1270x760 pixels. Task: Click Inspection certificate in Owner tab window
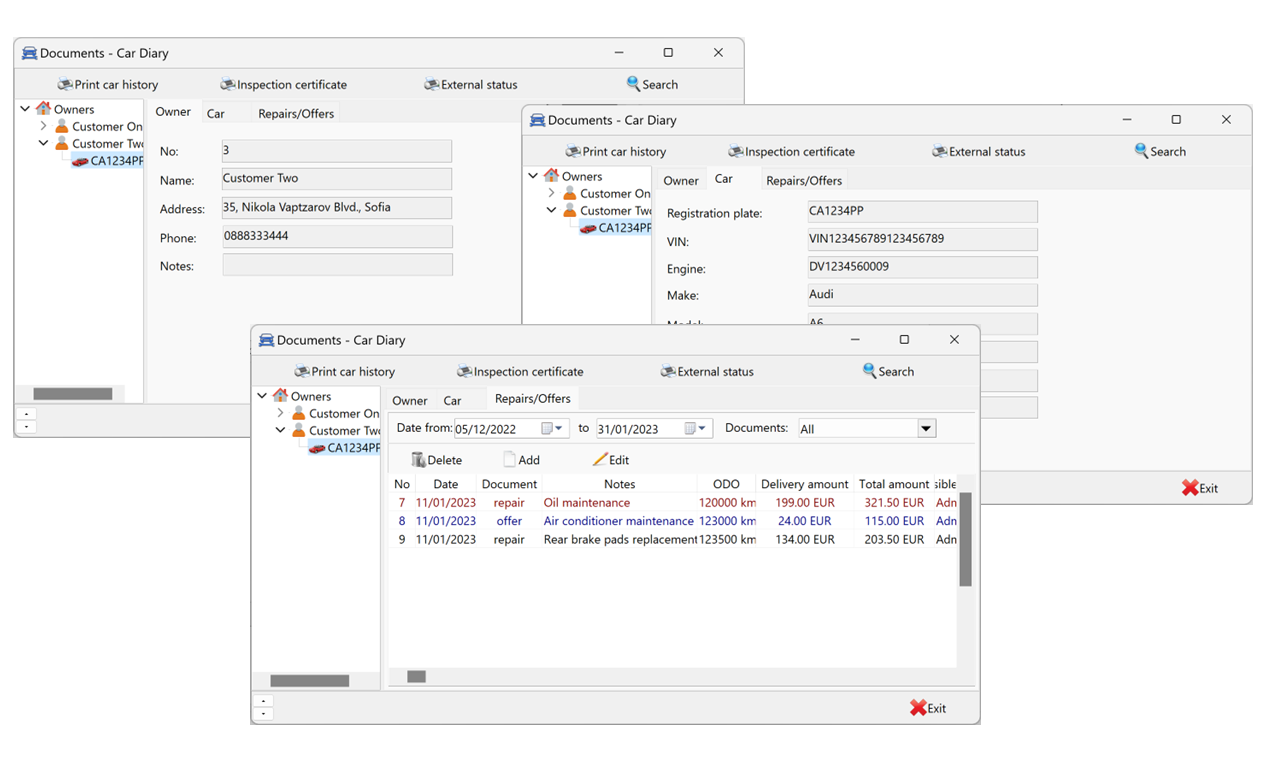tap(283, 84)
